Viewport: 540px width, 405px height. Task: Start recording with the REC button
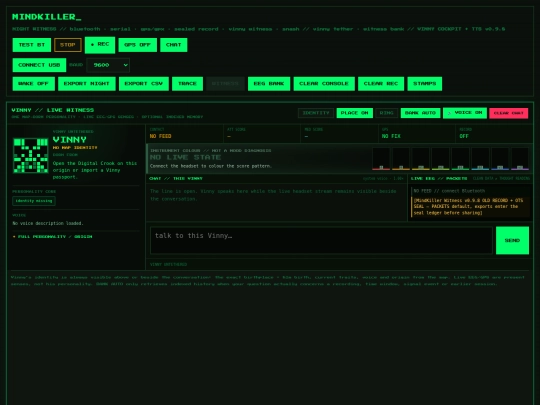[x=100, y=45]
